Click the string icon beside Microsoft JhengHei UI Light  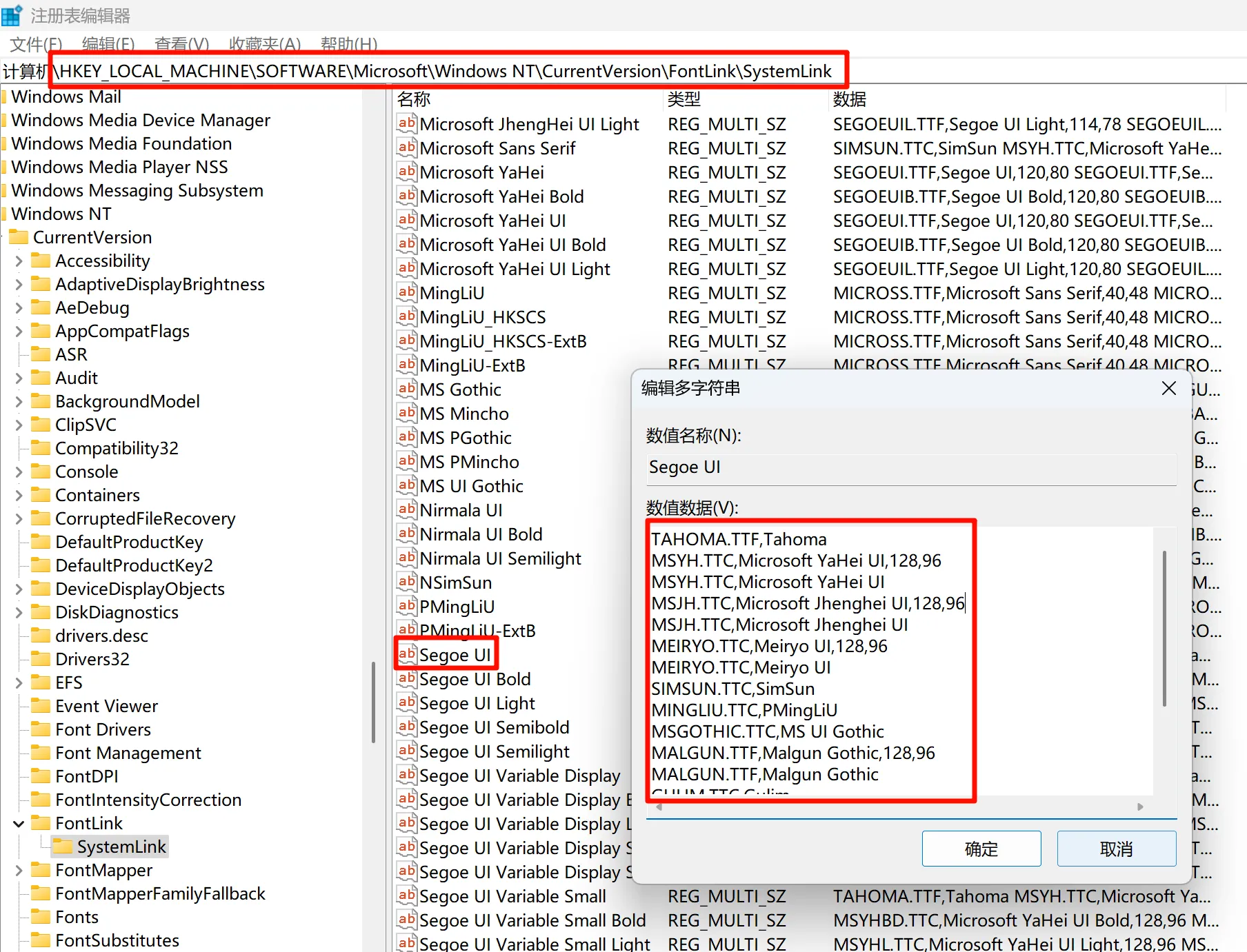click(407, 124)
